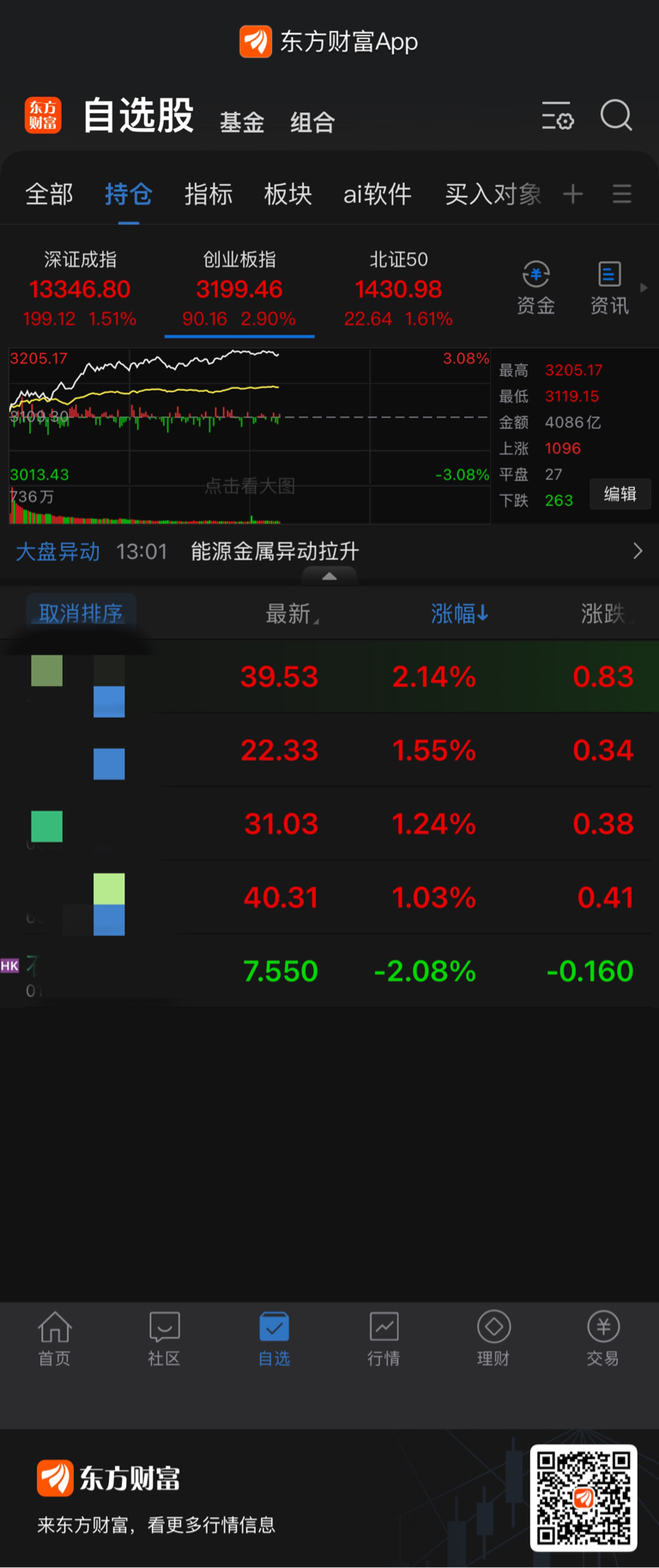Viewport: 659px width, 1568px height.
Task: Expand 大盘异动 chevron arrow
Action: click(x=638, y=551)
